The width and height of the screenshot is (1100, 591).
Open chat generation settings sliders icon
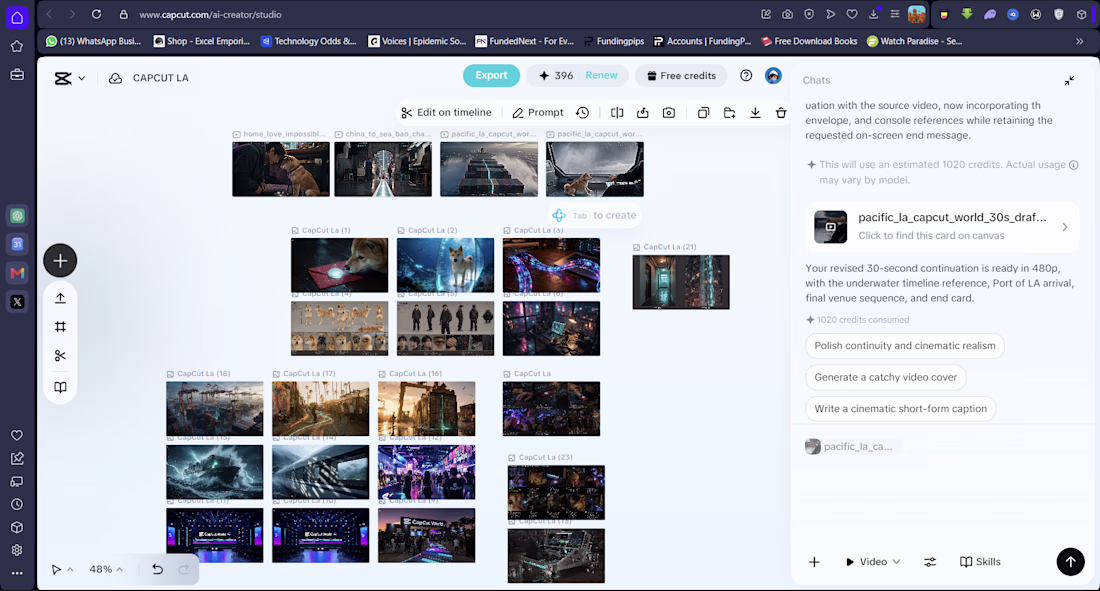(930, 562)
